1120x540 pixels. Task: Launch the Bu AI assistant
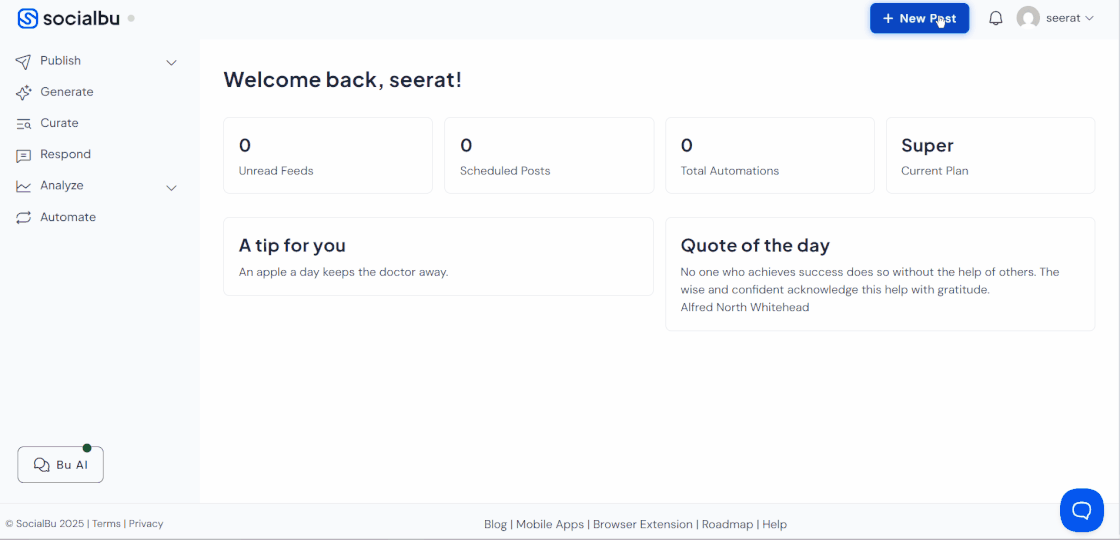coord(60,465)
